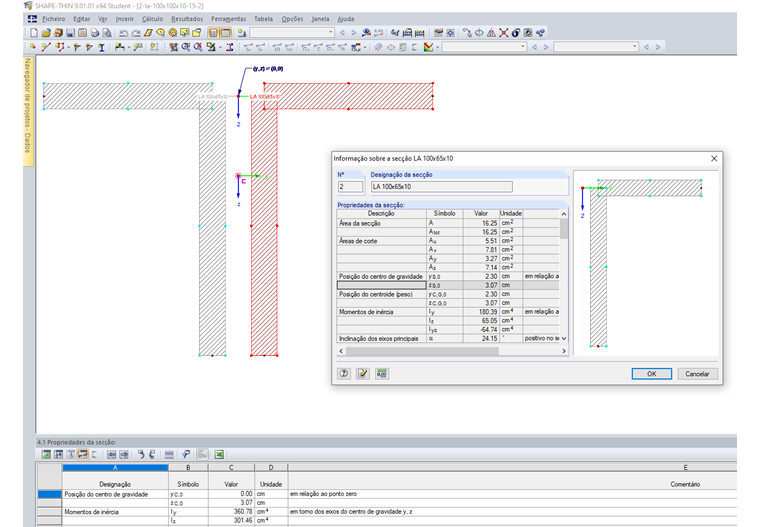Open color results palette icon
This screenshot has width=760, height=527.
click(428, 47)
